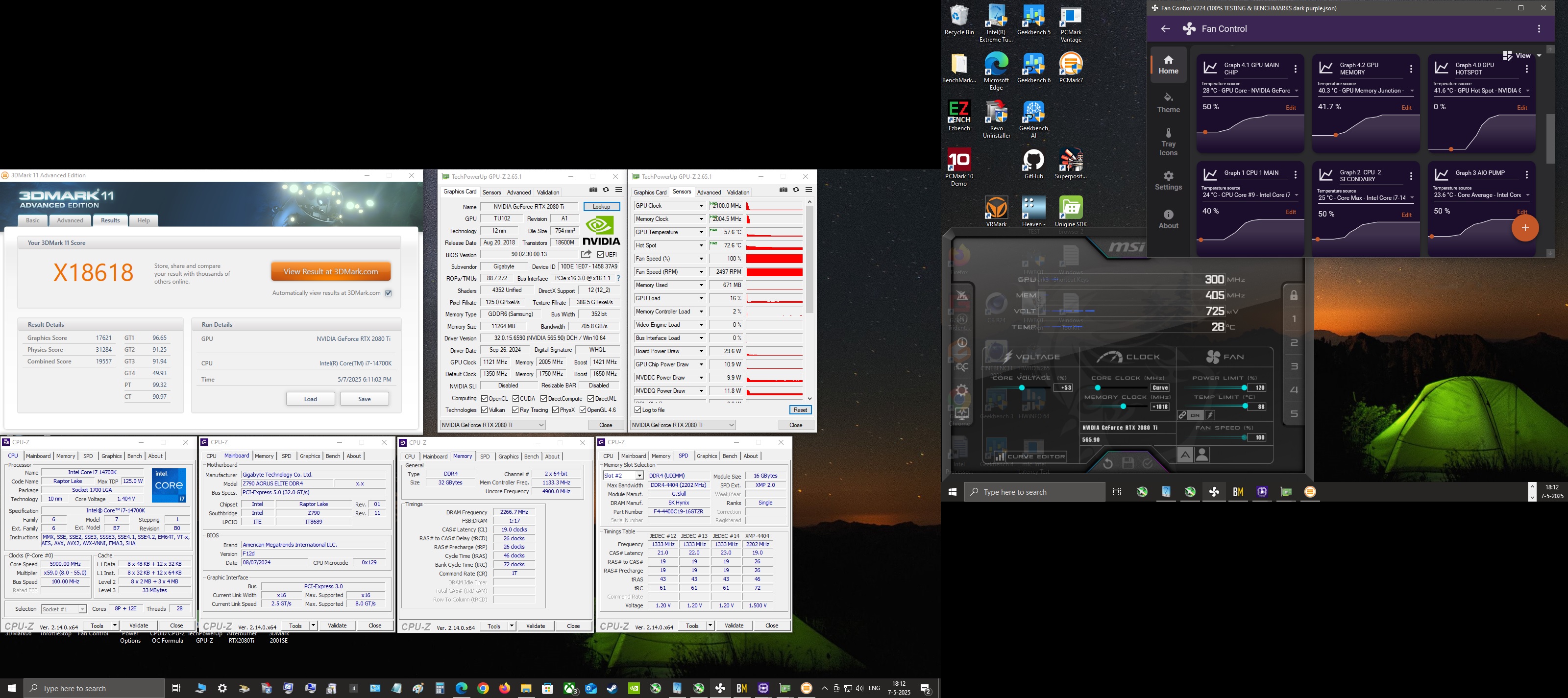Open CPU-Z SPD Slot #2 dropdown
Image resolution: width=1568 pixels, height=698 pixels.
click(x=623, y=475)
